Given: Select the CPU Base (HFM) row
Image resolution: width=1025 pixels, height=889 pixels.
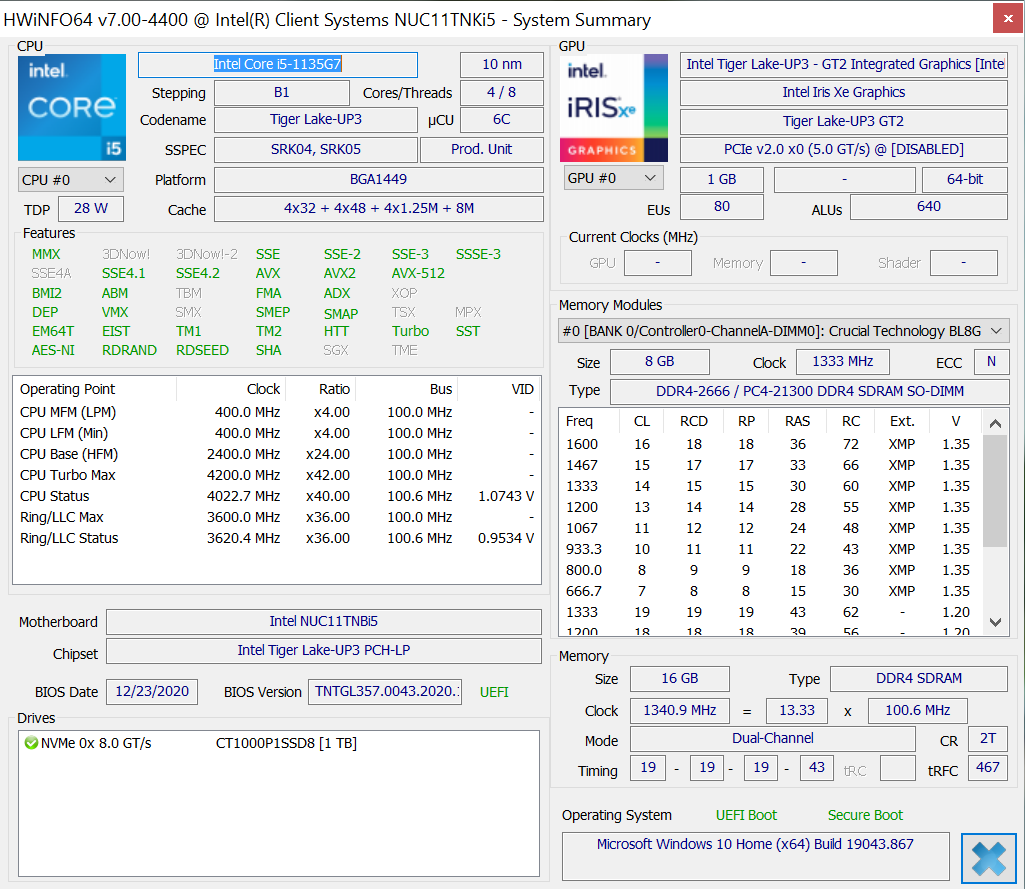Looking at the screenshot, I should [x=277, y=454].
